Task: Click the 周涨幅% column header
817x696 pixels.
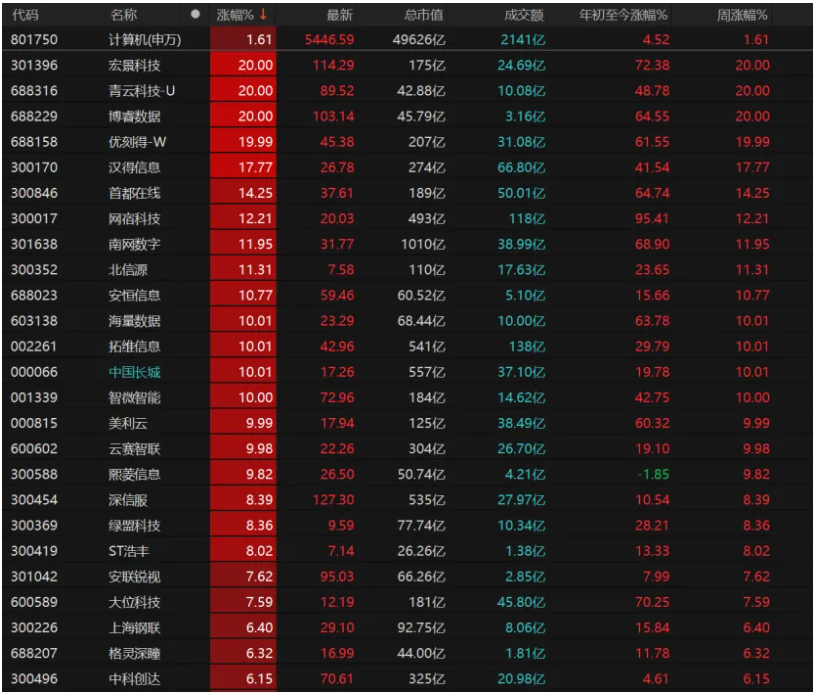Action: 743,15
